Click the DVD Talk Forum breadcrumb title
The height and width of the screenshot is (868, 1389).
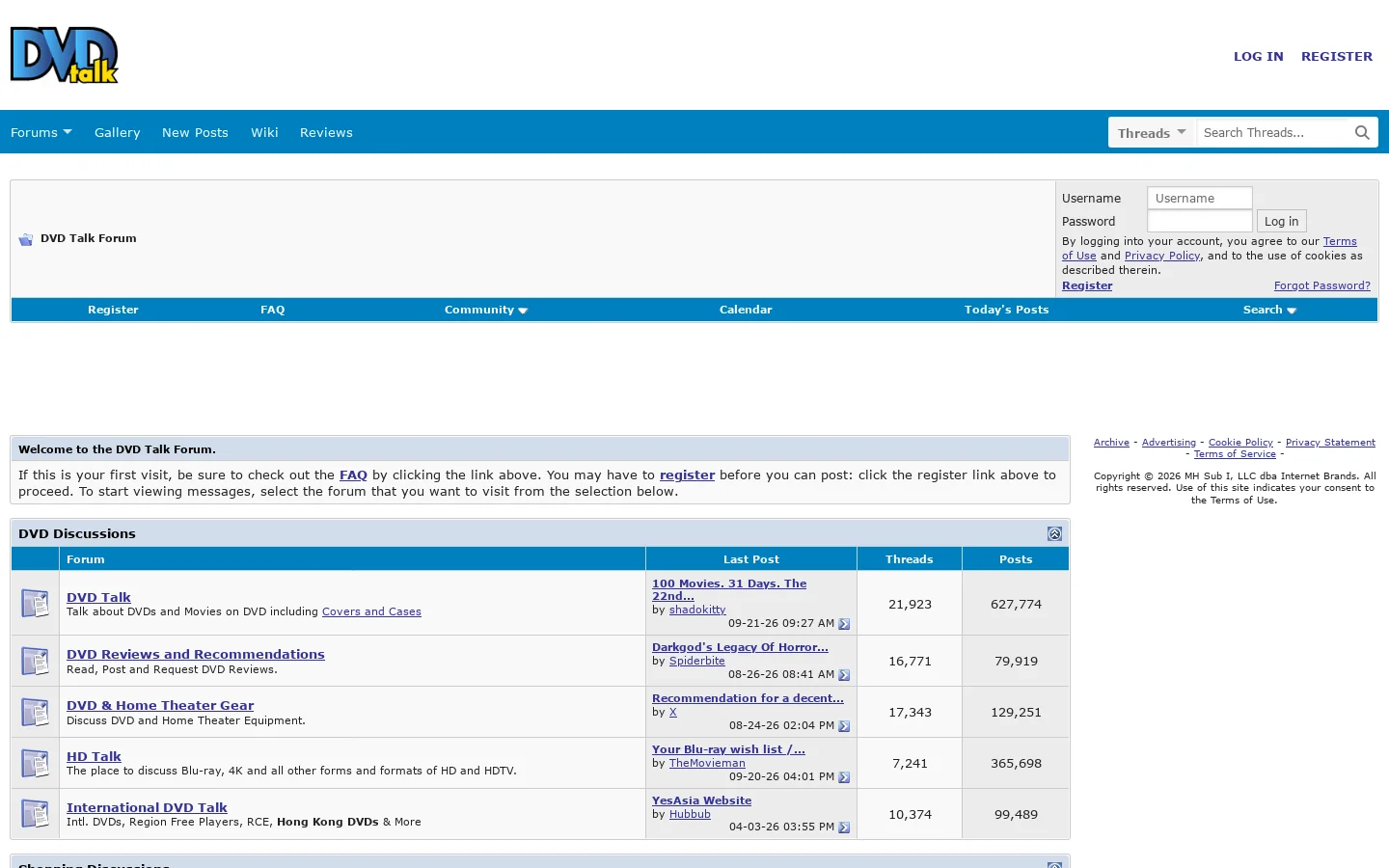(89, 238)
